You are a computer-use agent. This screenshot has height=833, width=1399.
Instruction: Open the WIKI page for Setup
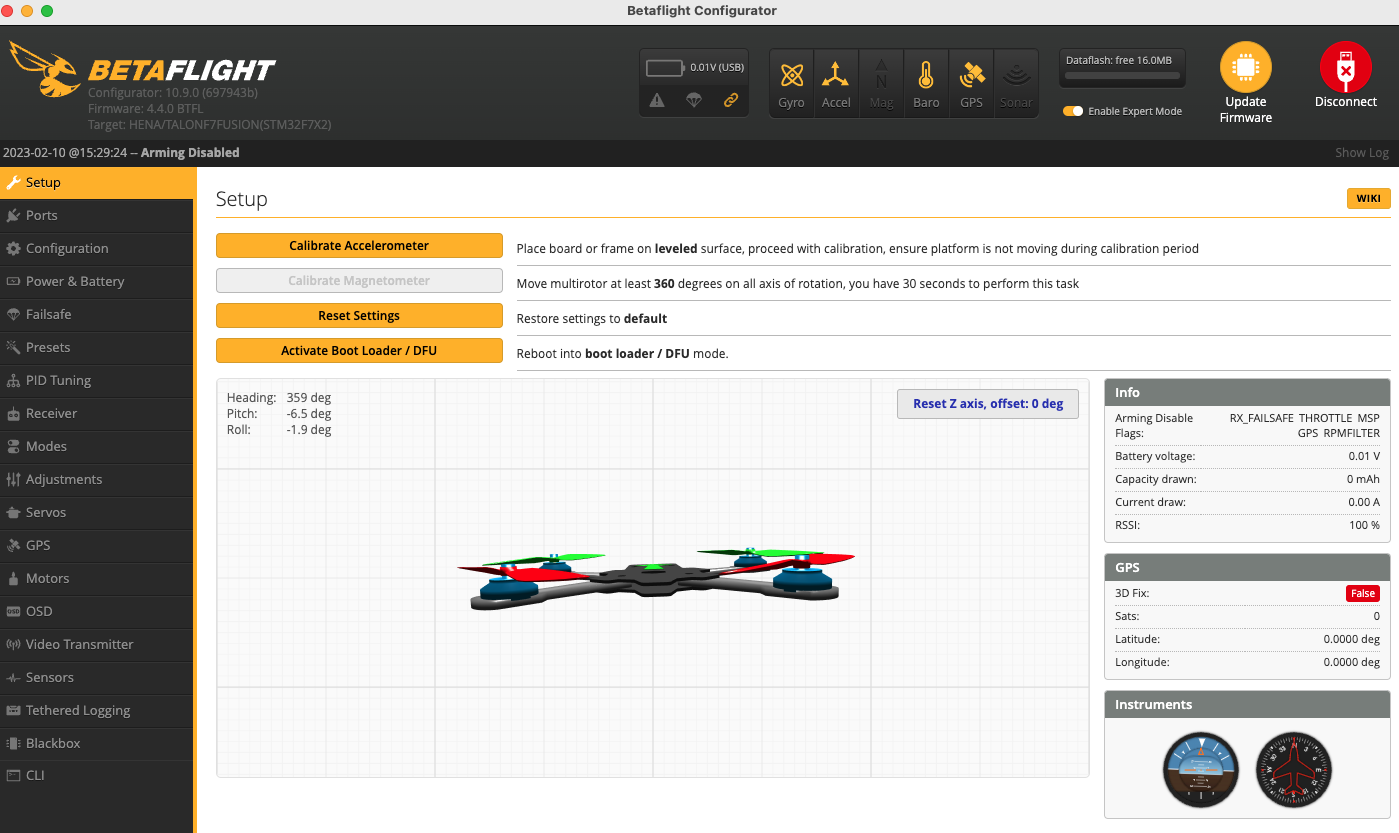[x=1367, y=198]
